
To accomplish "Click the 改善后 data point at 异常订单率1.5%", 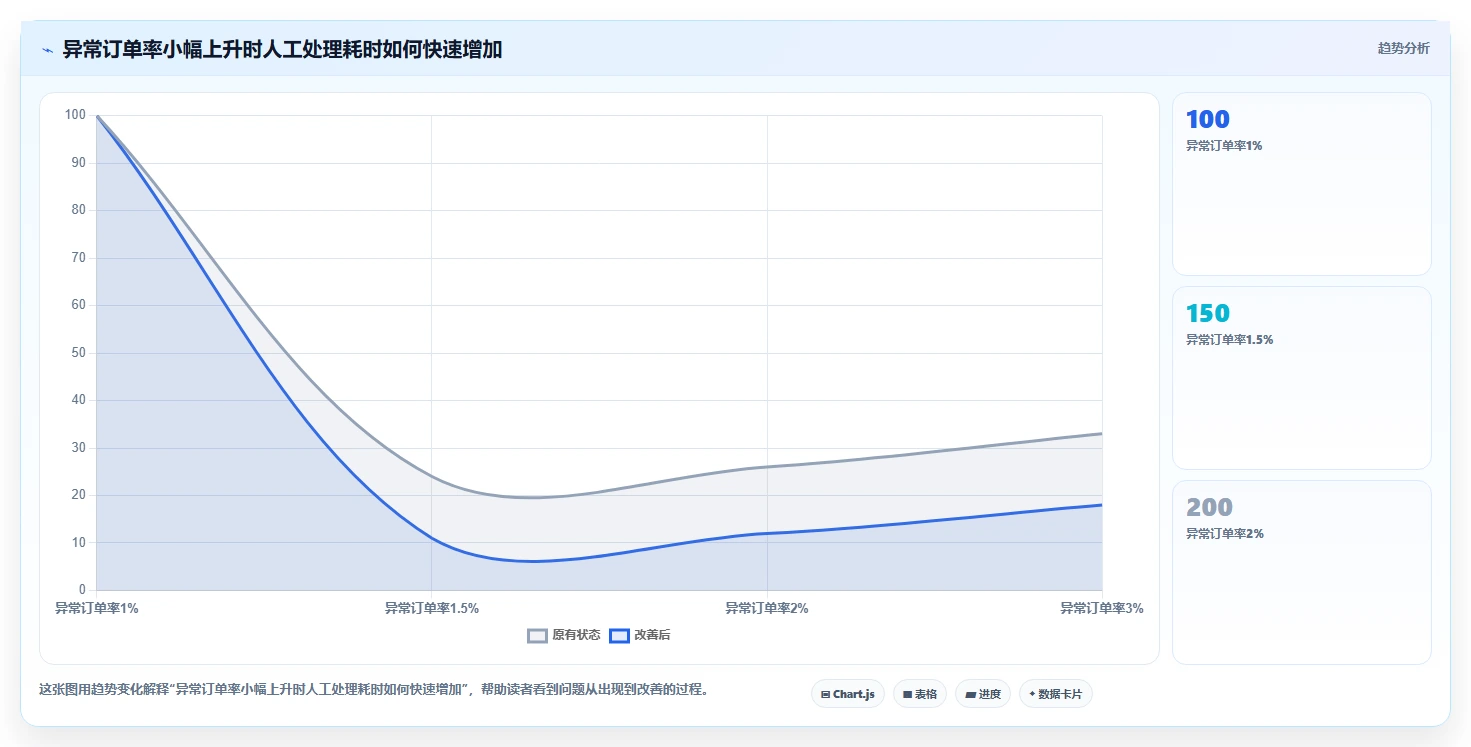I will click(x=432, y=538).
